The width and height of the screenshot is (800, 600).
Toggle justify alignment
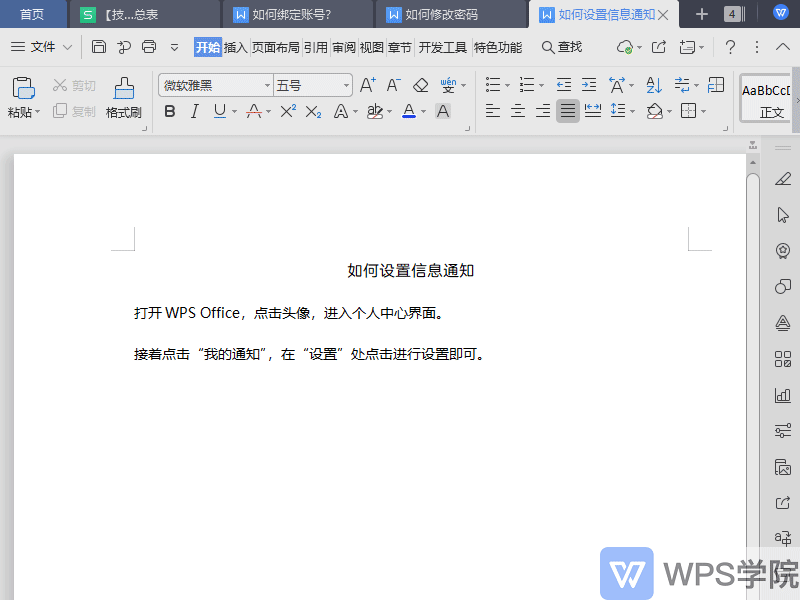tap(568, 110)
